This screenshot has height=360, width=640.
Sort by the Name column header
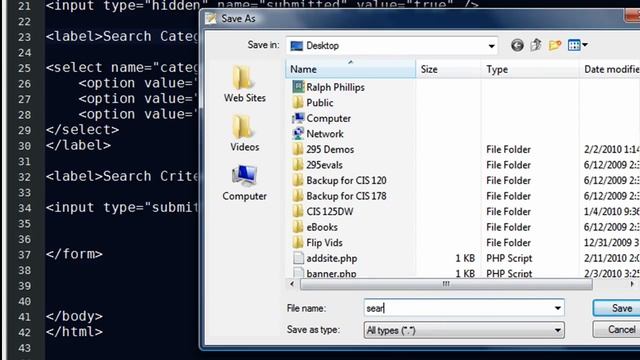[x=351, y=69]
